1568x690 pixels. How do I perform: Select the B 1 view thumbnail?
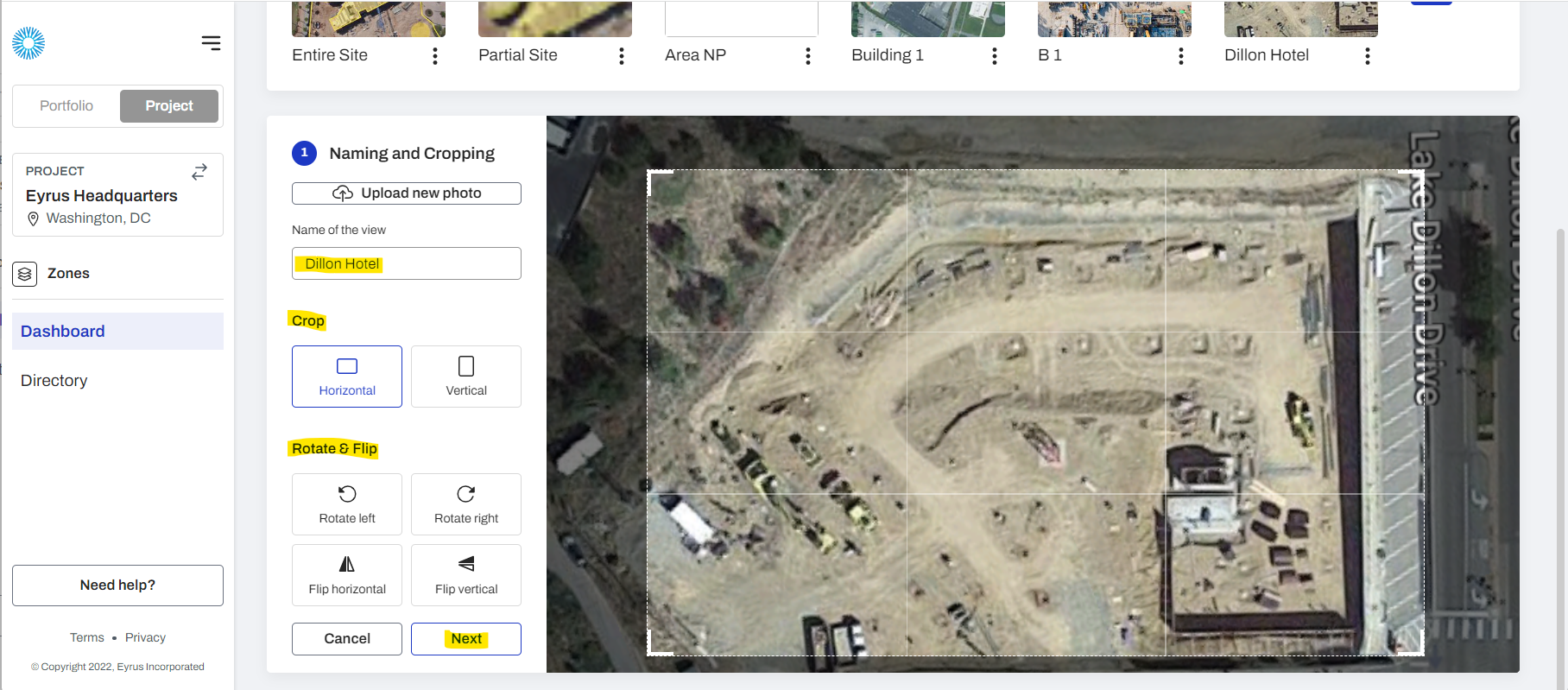click(1115, 18)
